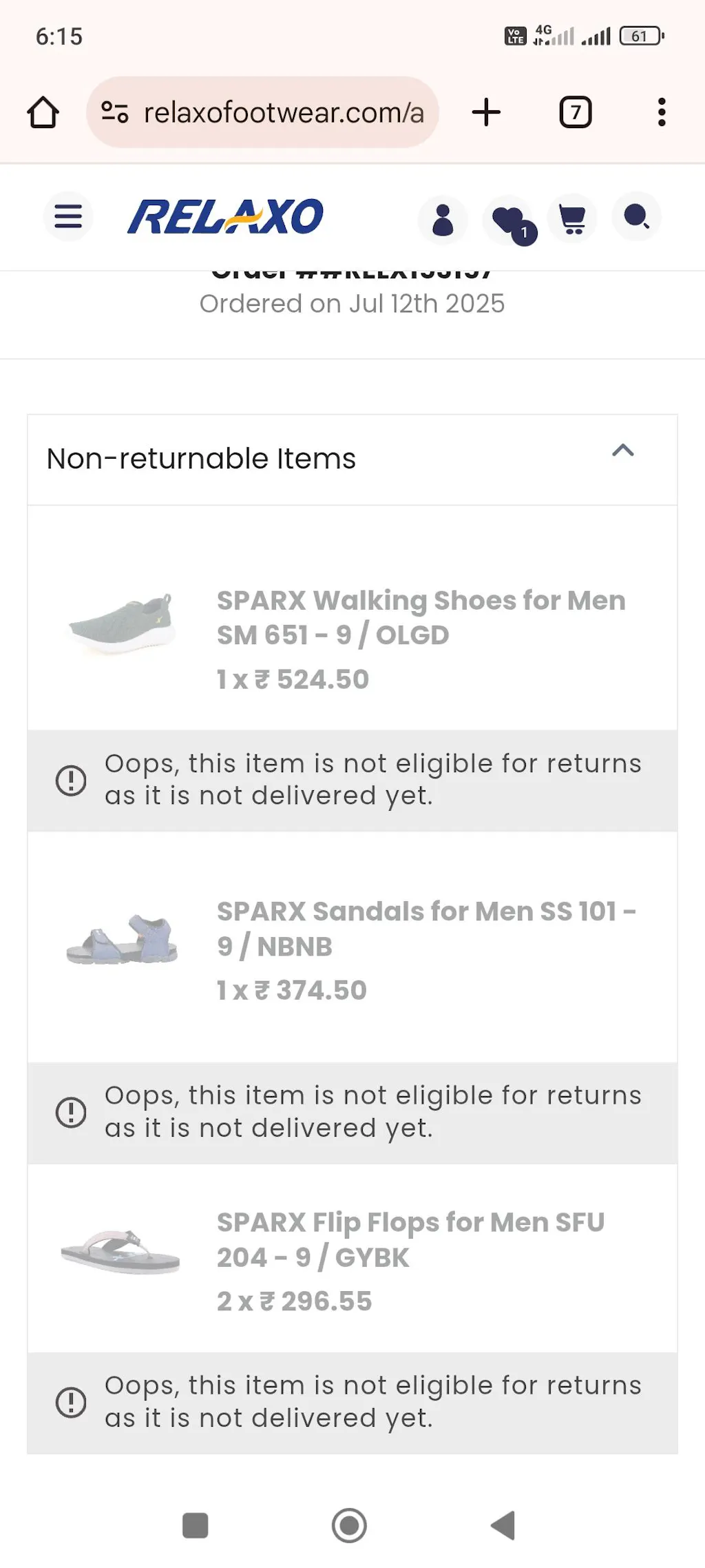
Task: Open the user account icon
Action: pyautogui.click(x=443, y=220)
